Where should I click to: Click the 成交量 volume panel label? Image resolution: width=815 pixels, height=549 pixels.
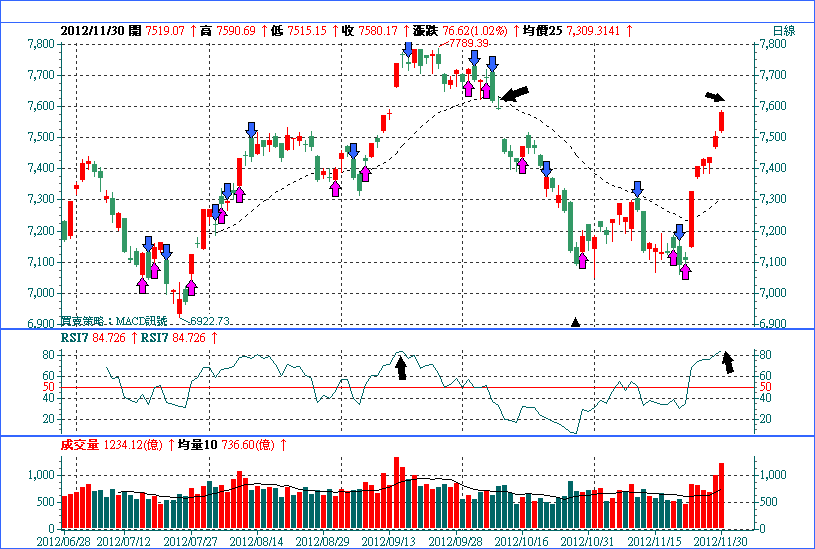click(82, 443)
